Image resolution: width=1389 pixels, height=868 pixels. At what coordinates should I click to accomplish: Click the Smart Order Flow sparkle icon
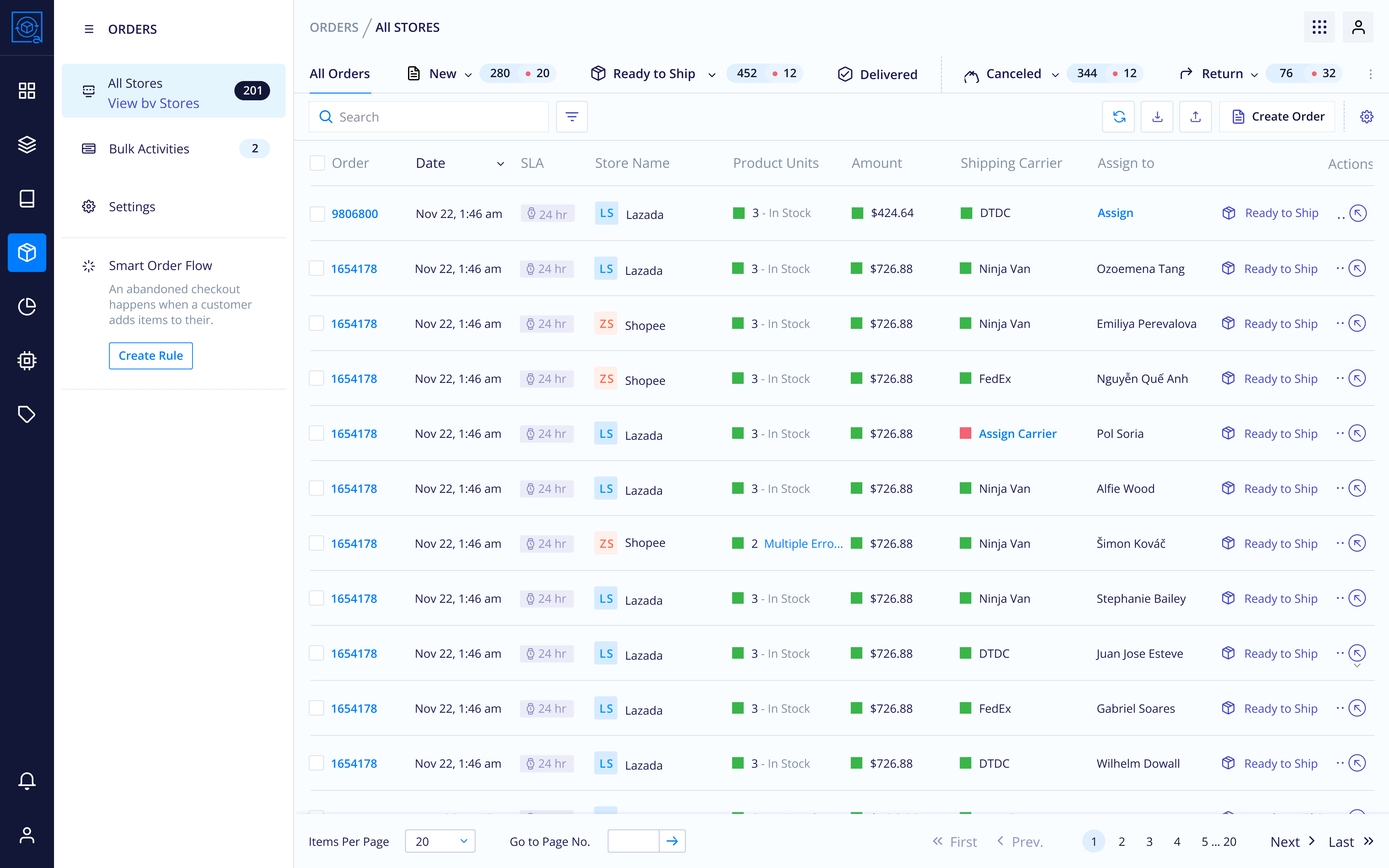[x=88, y=266]
